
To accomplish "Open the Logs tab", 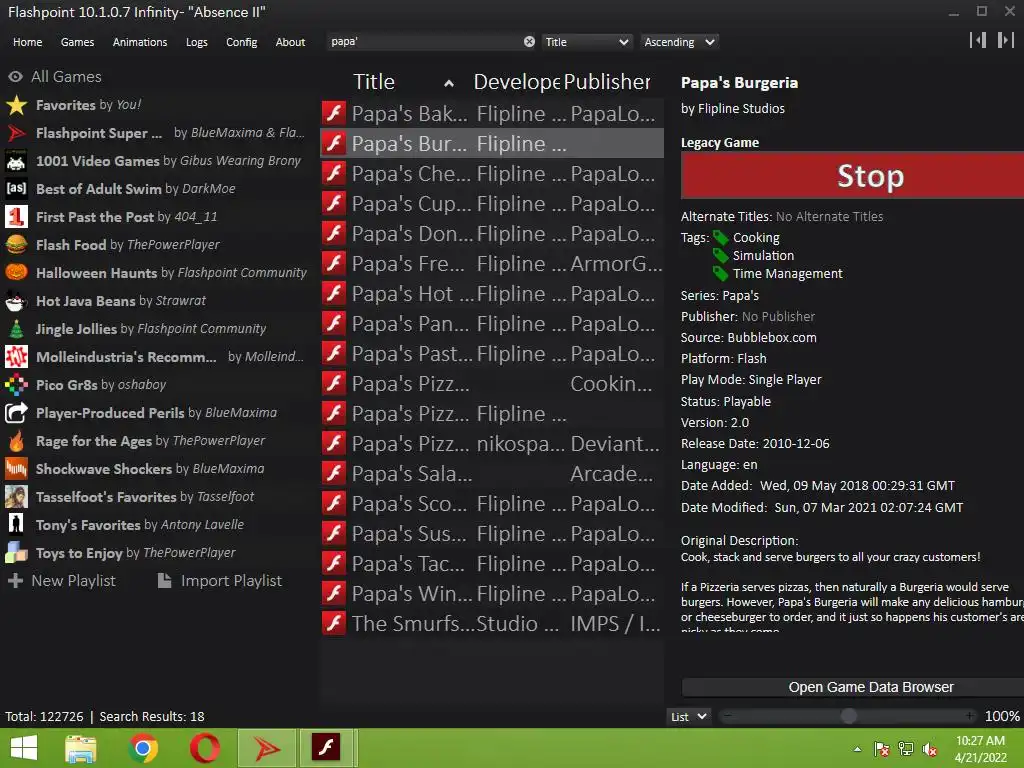I will [197, 42].
